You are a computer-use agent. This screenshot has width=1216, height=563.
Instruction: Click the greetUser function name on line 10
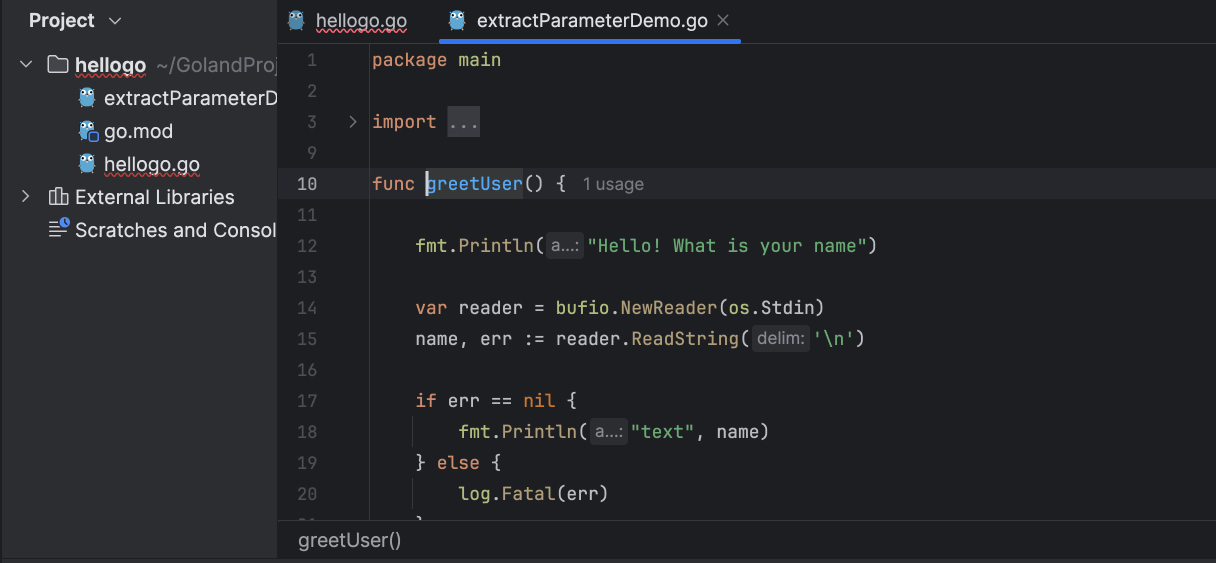tap(474, 184)
